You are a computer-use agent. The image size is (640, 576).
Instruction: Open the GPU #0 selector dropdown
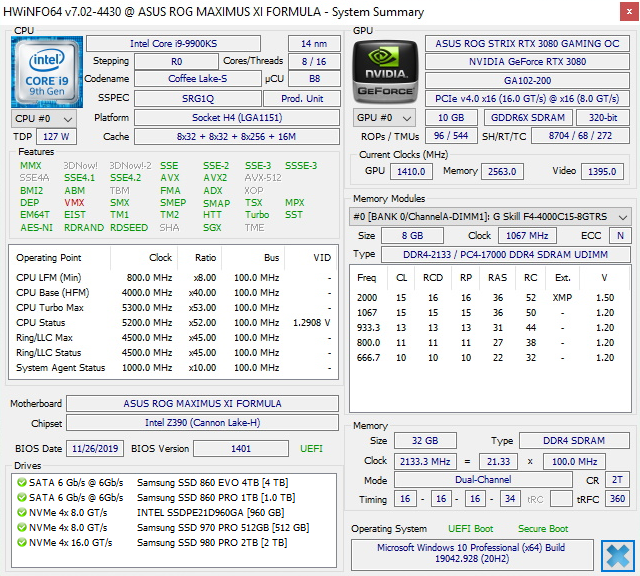point(384,118)
